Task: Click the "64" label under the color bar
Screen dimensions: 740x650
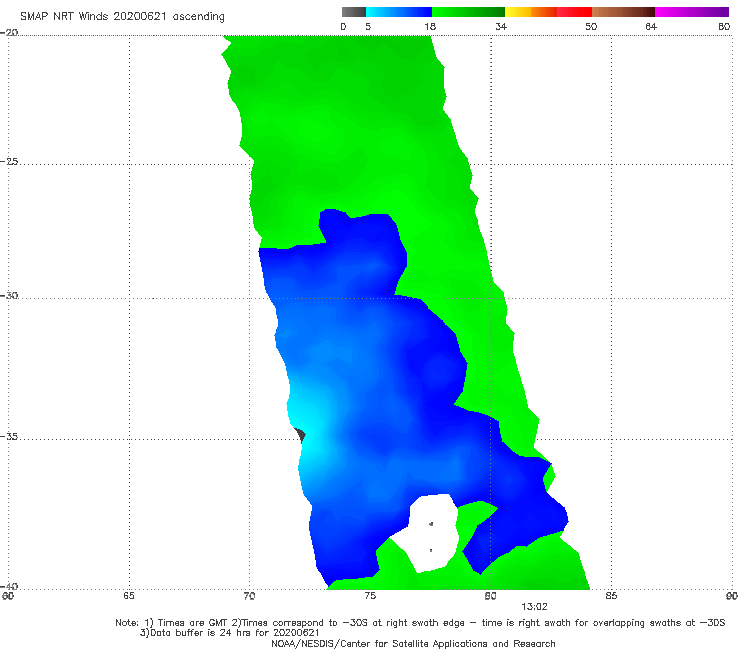Action: (x=651, y=27)
